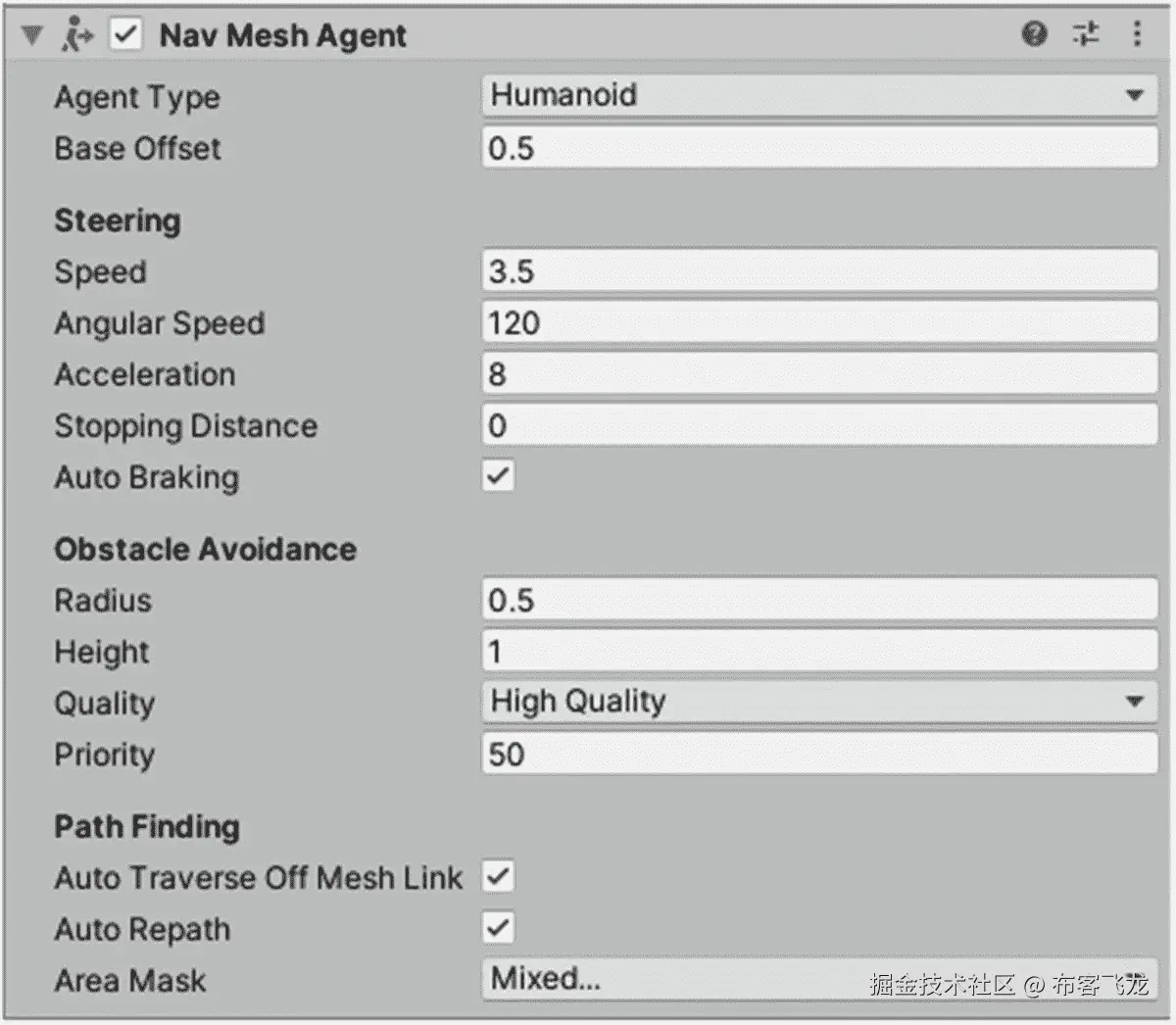
Task: Toggle the Auto Braking checkbox
Action: [x=498, y=476]
